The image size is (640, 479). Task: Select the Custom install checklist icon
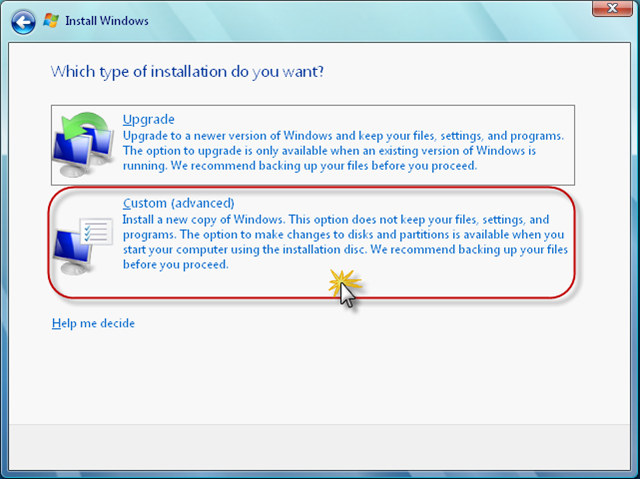click(x=83, y=246)
